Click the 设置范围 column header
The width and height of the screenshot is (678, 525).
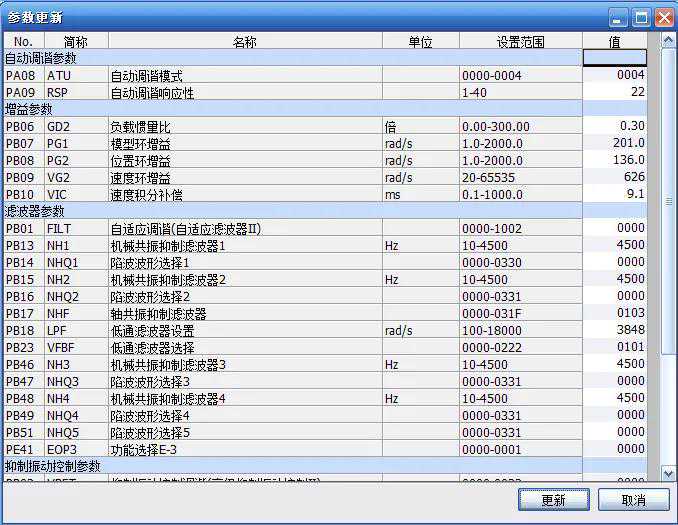(520, 42)
